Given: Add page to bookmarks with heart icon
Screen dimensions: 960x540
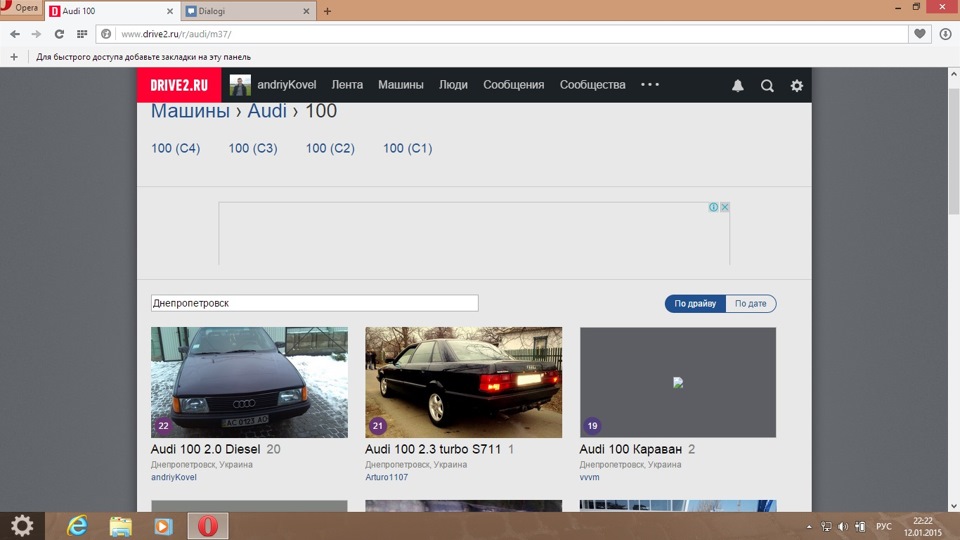Looking at the screenshot, I should tap(920, 34).
